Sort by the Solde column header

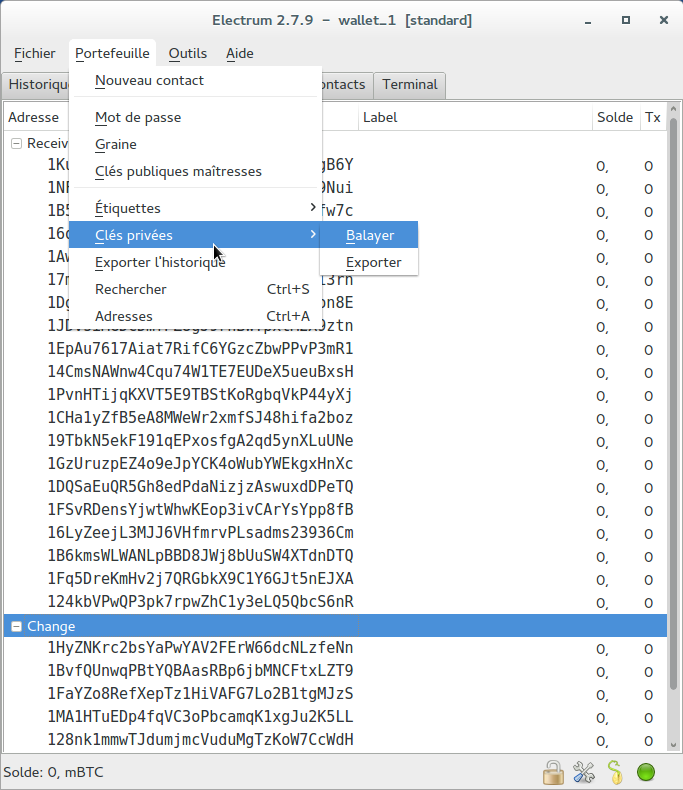point(616,117)
